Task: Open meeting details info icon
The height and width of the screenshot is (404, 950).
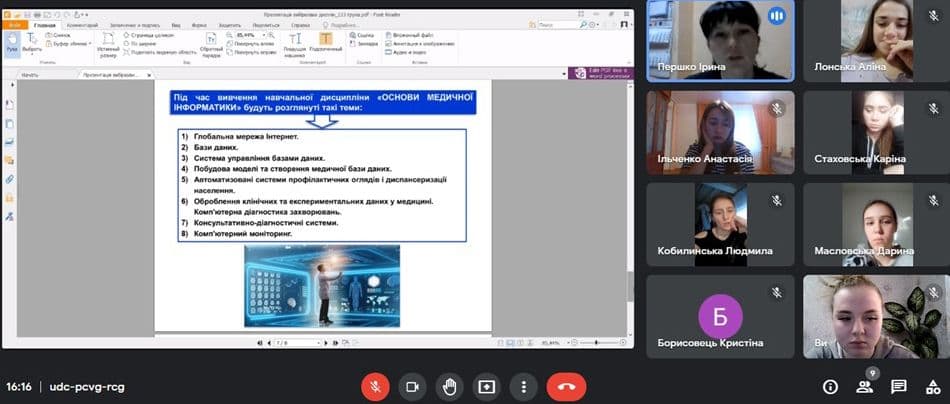Action: click(830, 386)
